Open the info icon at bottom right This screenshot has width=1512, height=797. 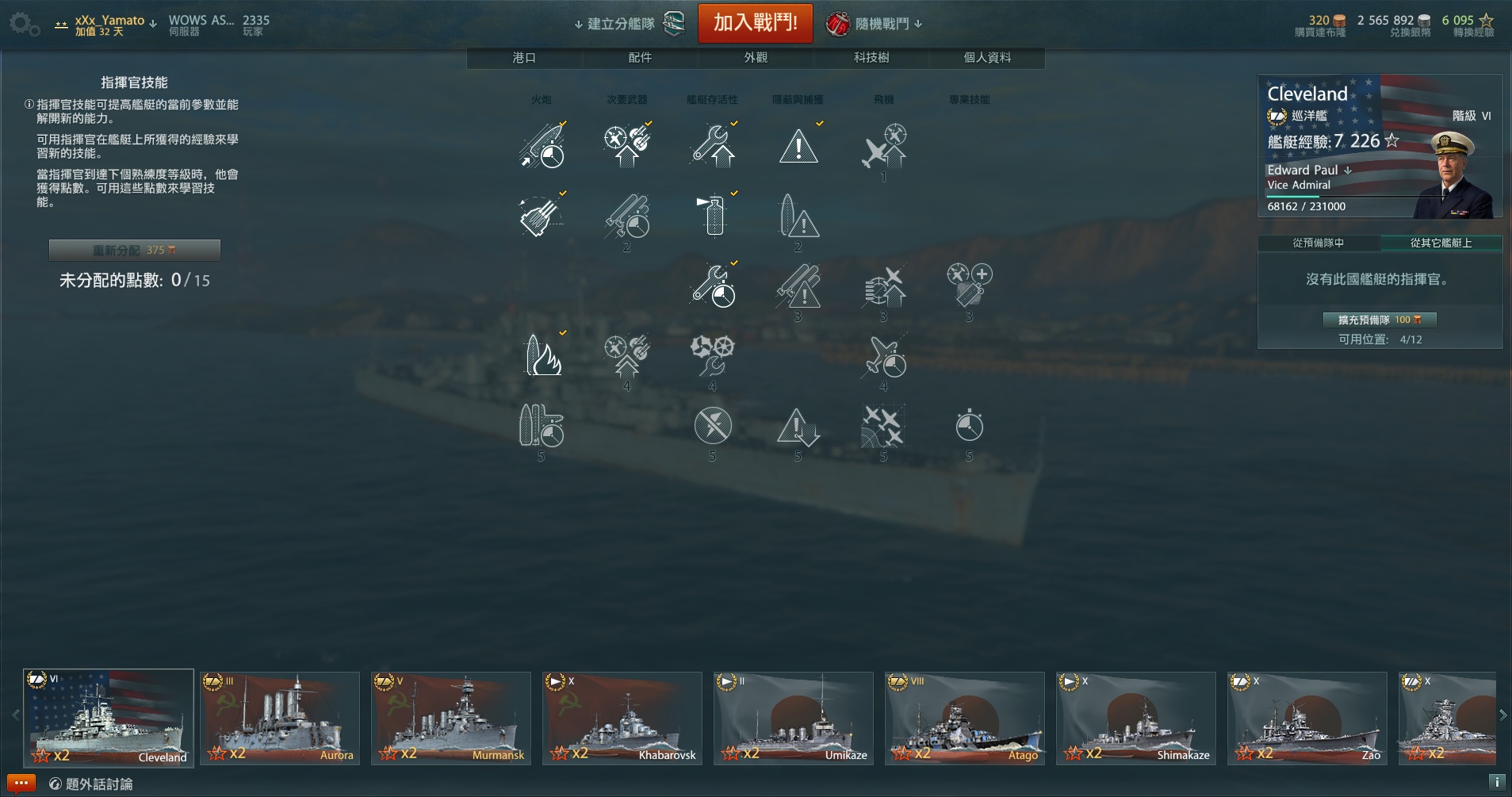(x=1496, y=782)
